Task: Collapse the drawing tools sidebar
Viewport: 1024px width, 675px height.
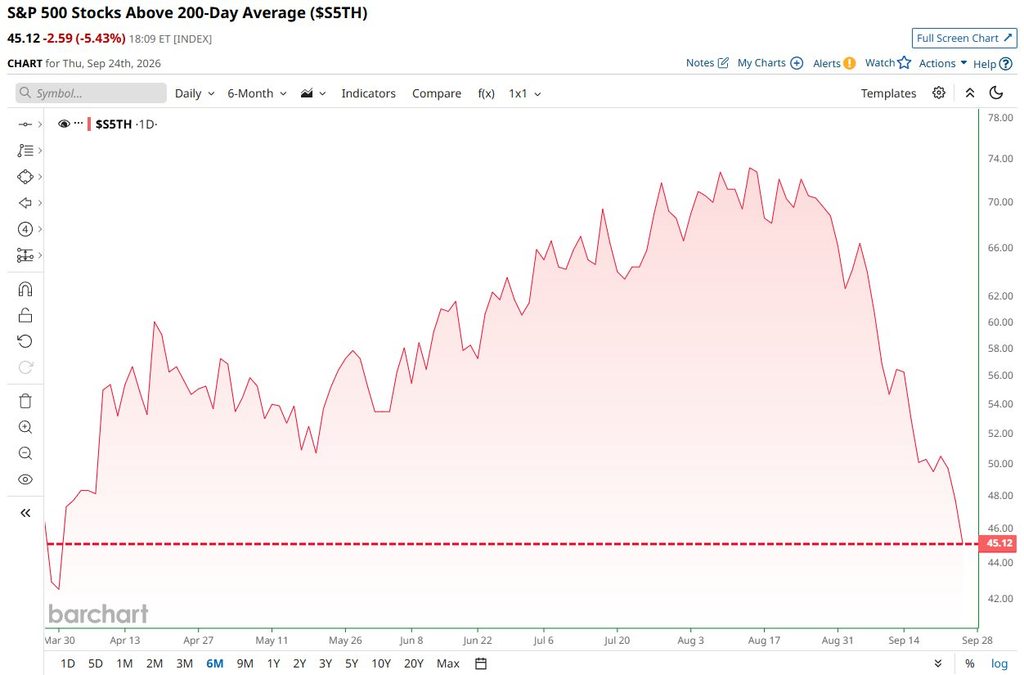Action: tap(25, 513)
